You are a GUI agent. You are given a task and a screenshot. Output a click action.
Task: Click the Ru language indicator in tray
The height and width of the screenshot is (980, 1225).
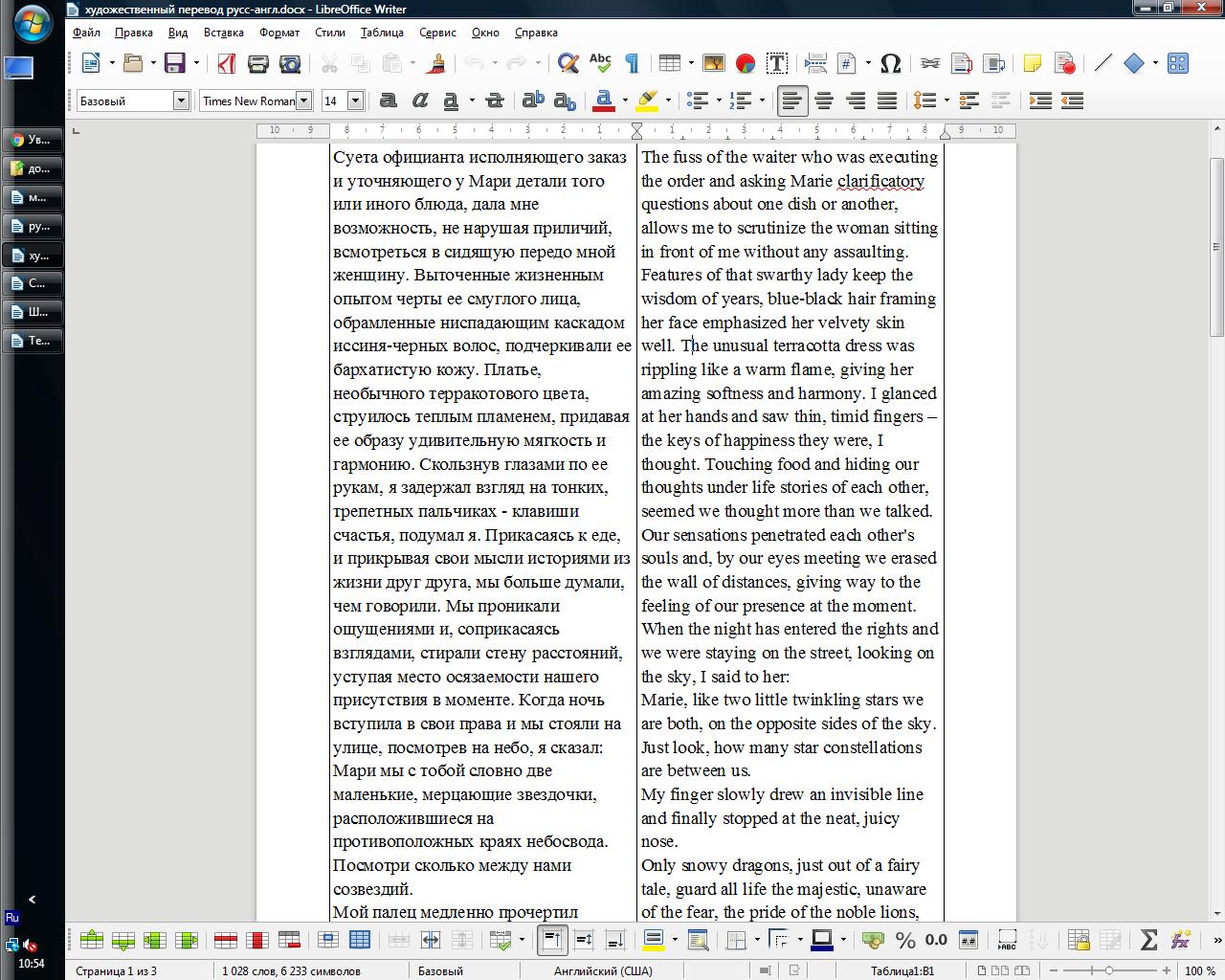click(x=12, y=917)
